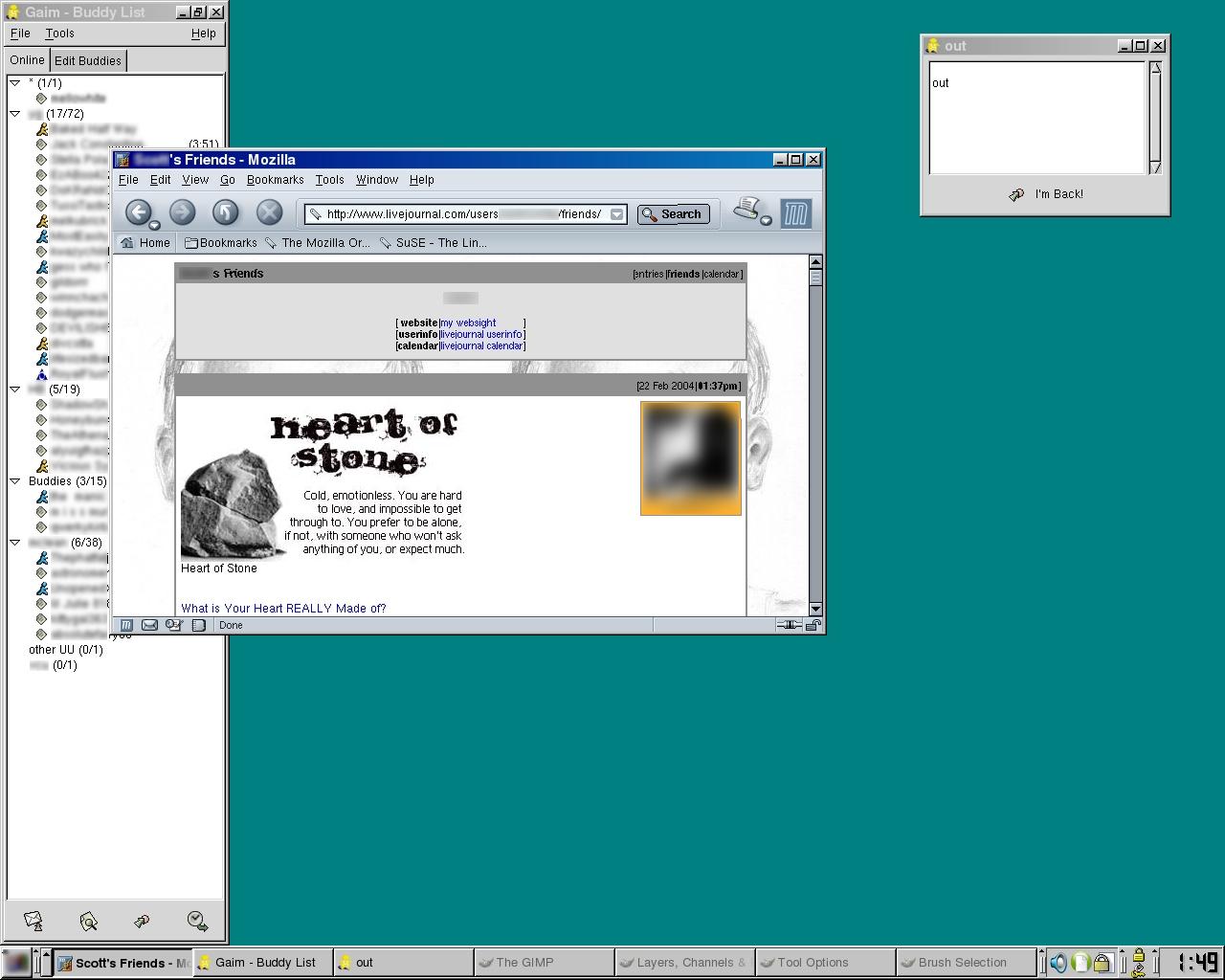Open Mozilla View menu

195,180
